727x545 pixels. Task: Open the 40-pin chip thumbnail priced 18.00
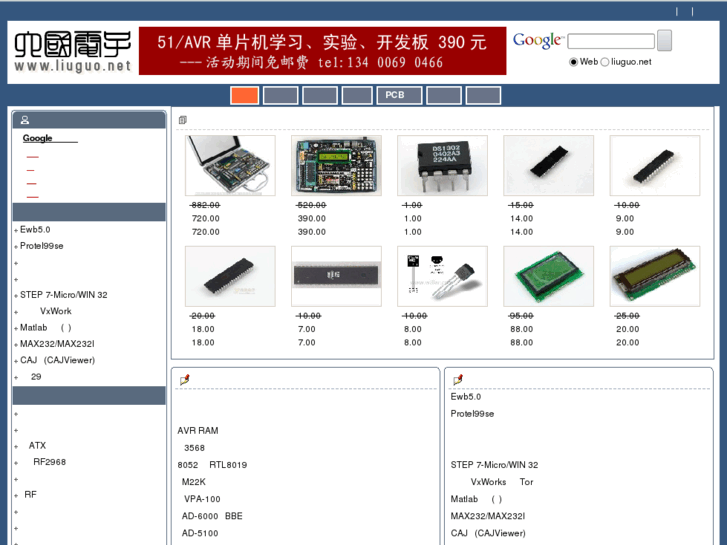point(230,276)
